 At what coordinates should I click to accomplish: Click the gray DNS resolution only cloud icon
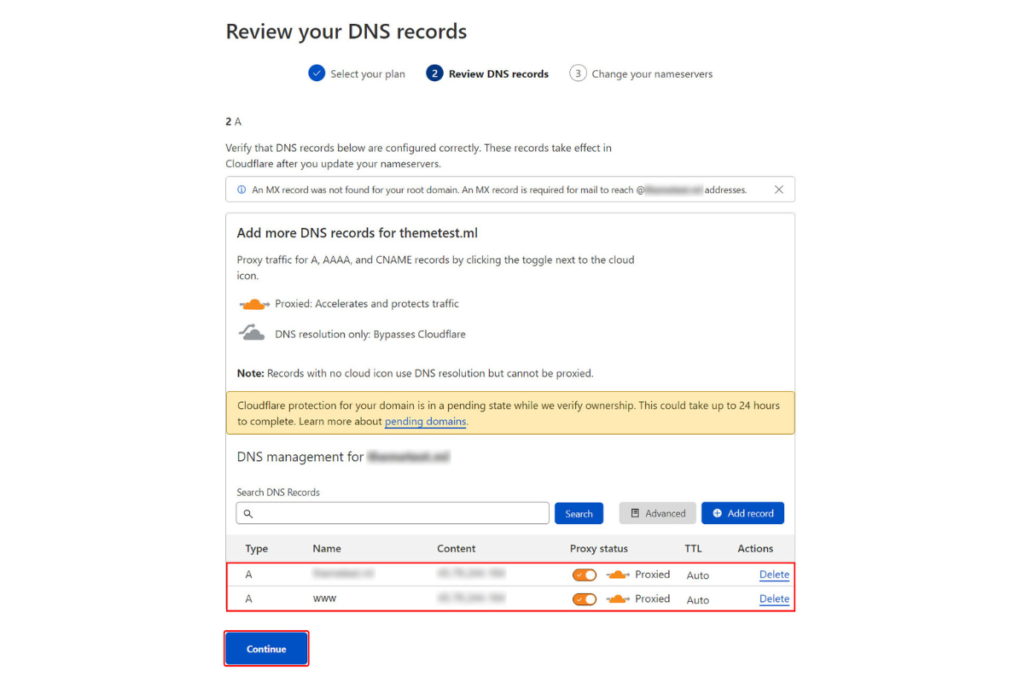click(x=252, y=333)
